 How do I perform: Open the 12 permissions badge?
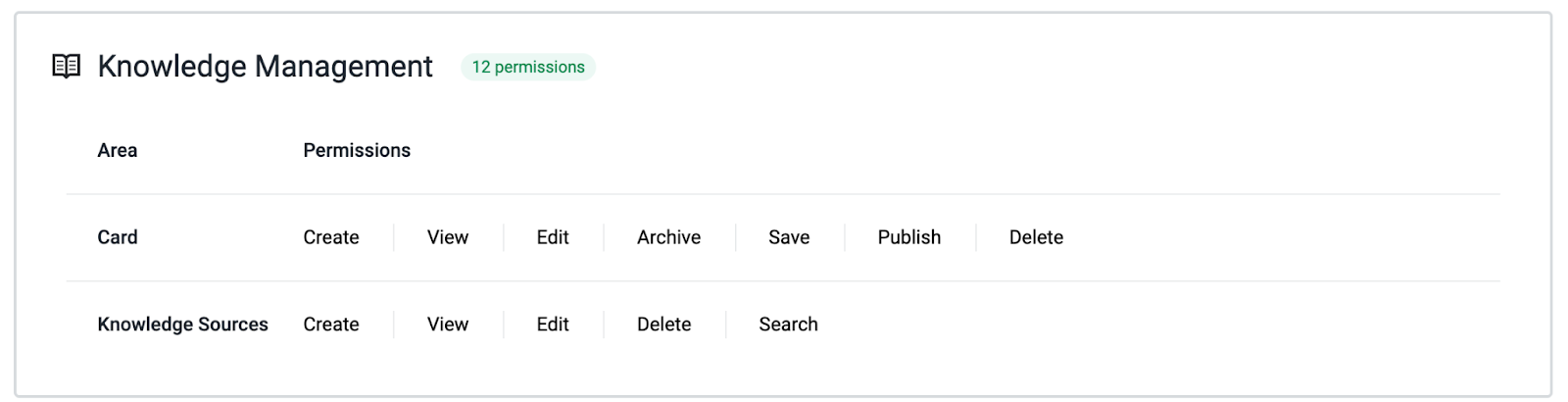click(528, 67)
